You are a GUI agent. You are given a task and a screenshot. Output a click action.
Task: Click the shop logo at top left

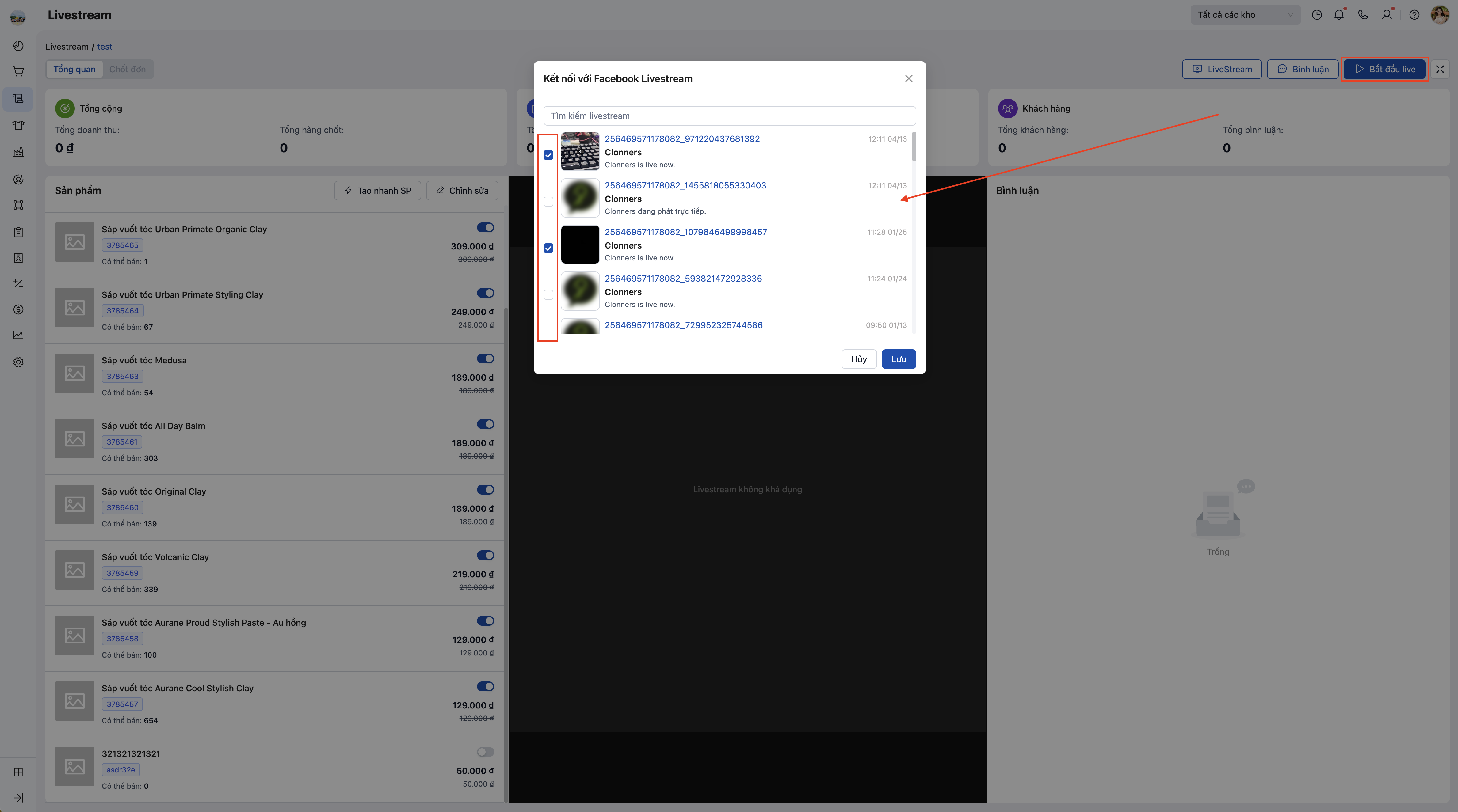(x=18, y=17)
